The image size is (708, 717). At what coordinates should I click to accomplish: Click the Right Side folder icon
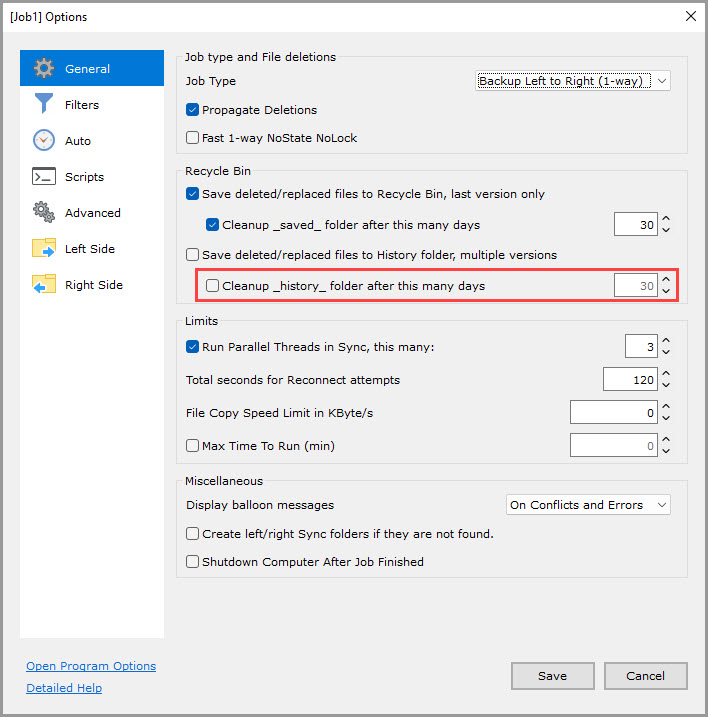tap(43, 285)
